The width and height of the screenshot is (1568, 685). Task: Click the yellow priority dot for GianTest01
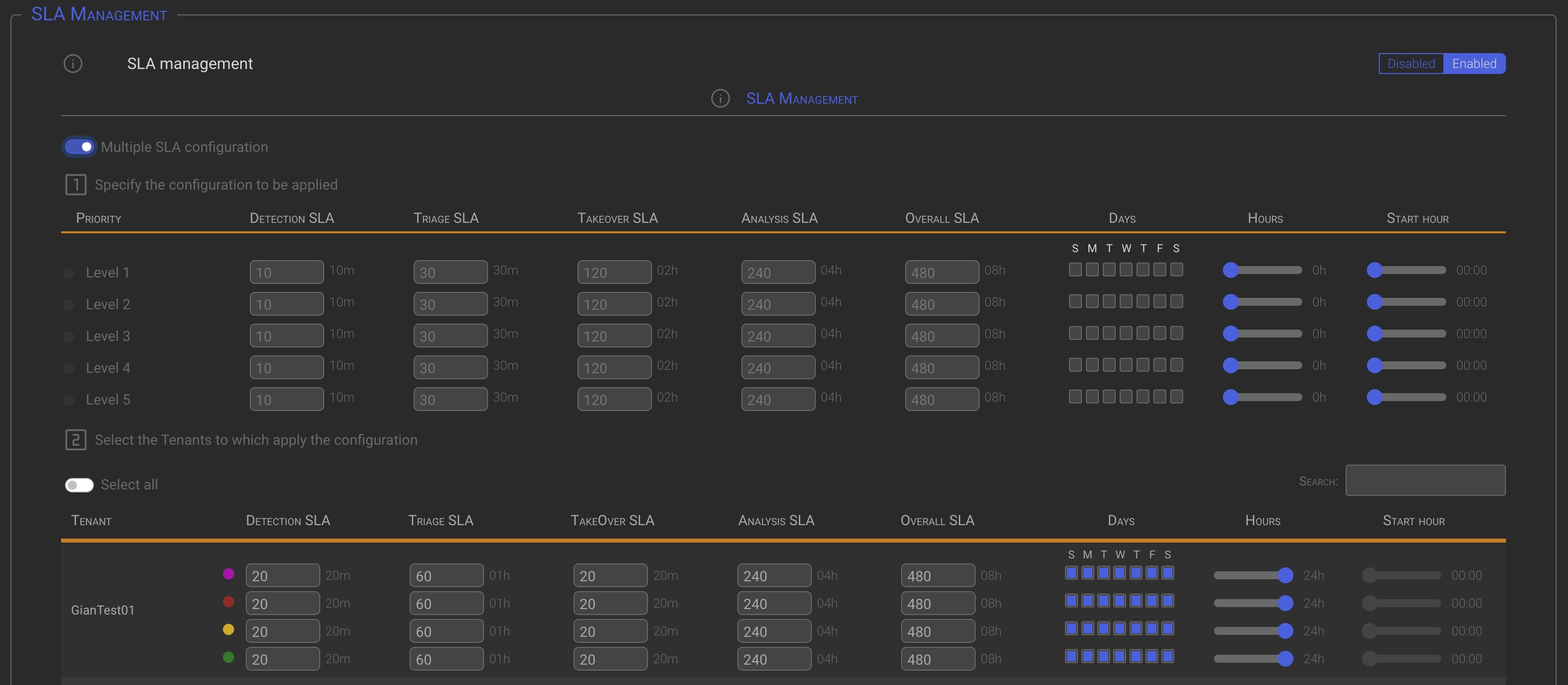228,629
